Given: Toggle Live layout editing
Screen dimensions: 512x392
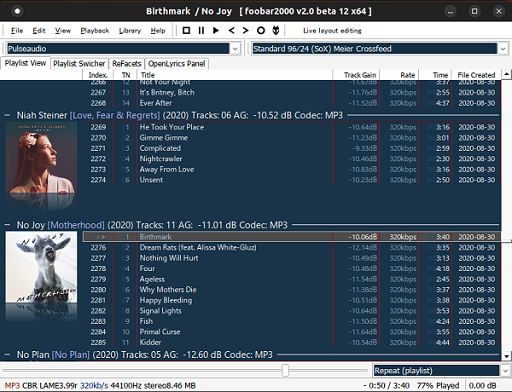Looking at the screenshot, I should coord(332,31).
